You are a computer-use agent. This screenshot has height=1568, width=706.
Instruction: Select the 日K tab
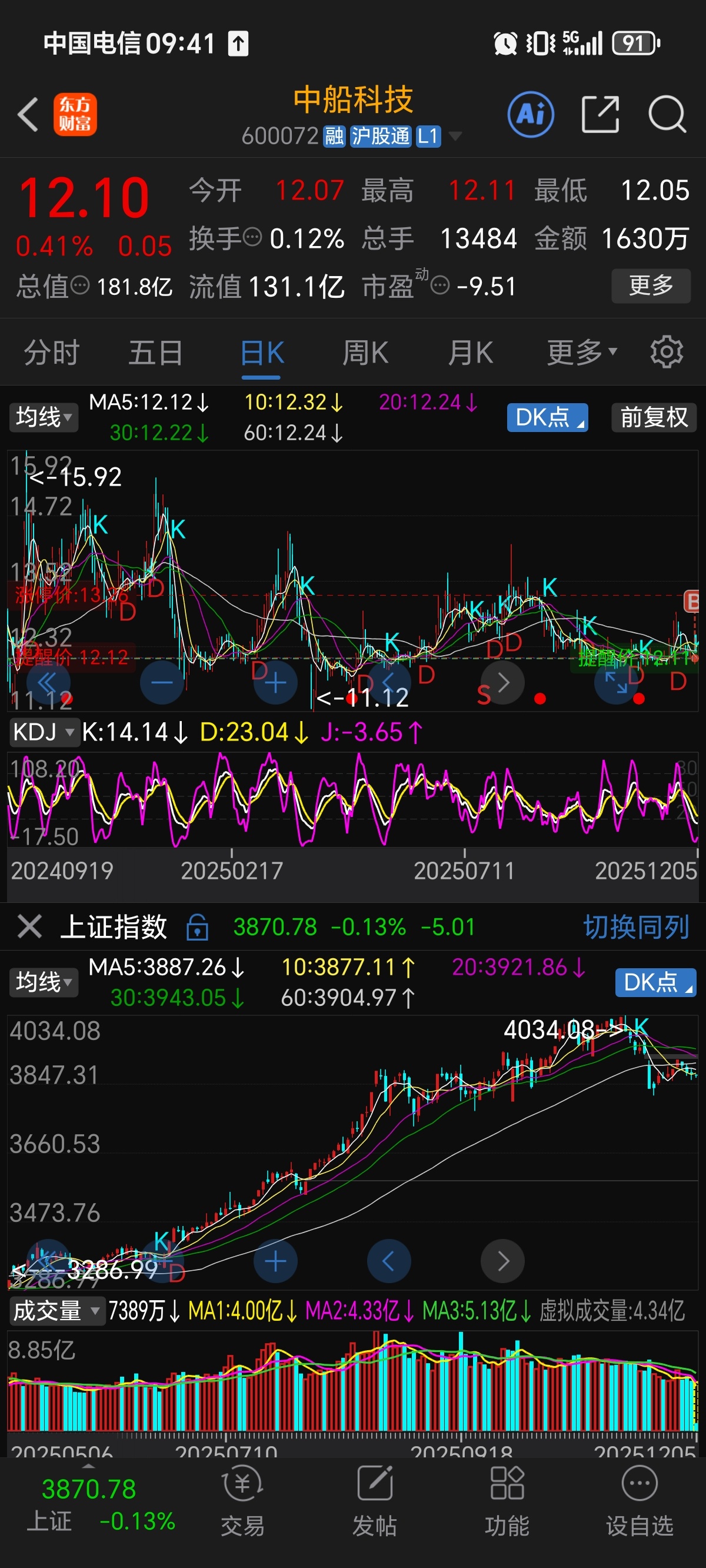click(x=262, y=353)
